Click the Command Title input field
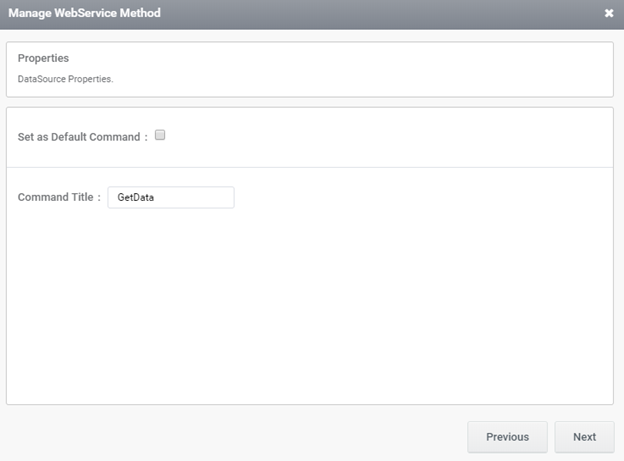The image size is (624, 461). (170, 197)
